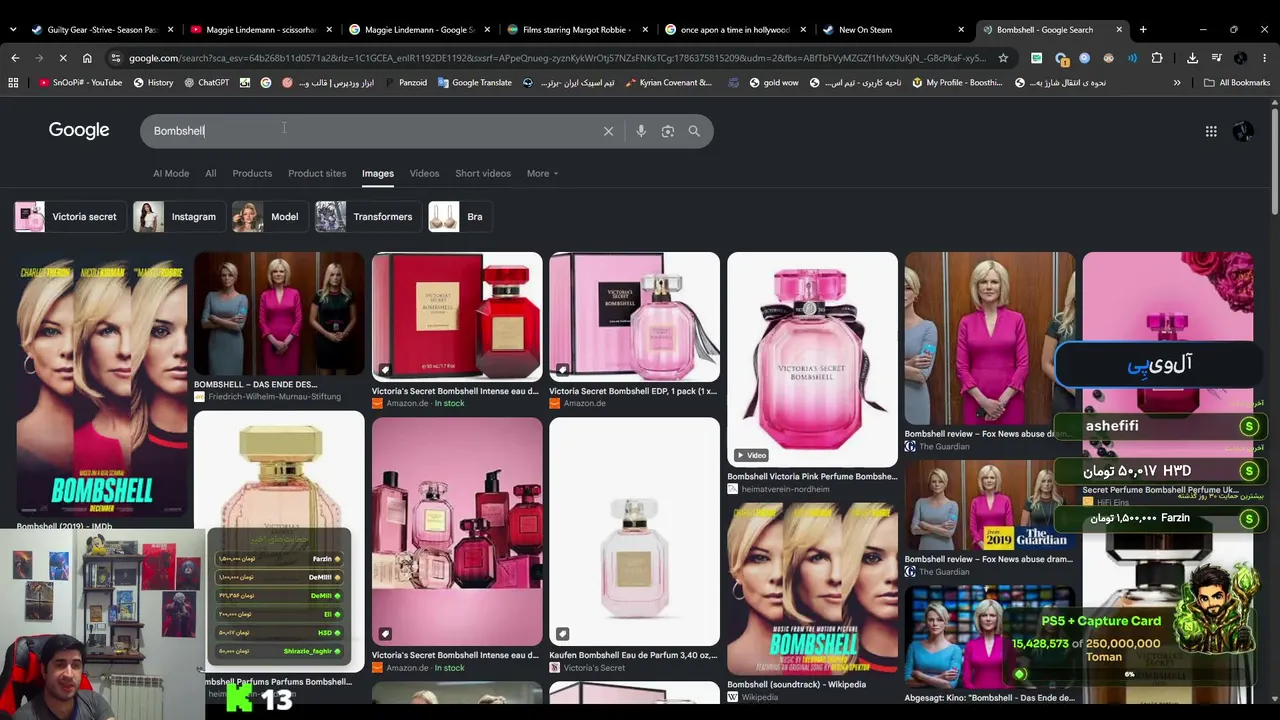
Task: Open the My Profile - Boosthi bookmark
Action: [957, 83]
